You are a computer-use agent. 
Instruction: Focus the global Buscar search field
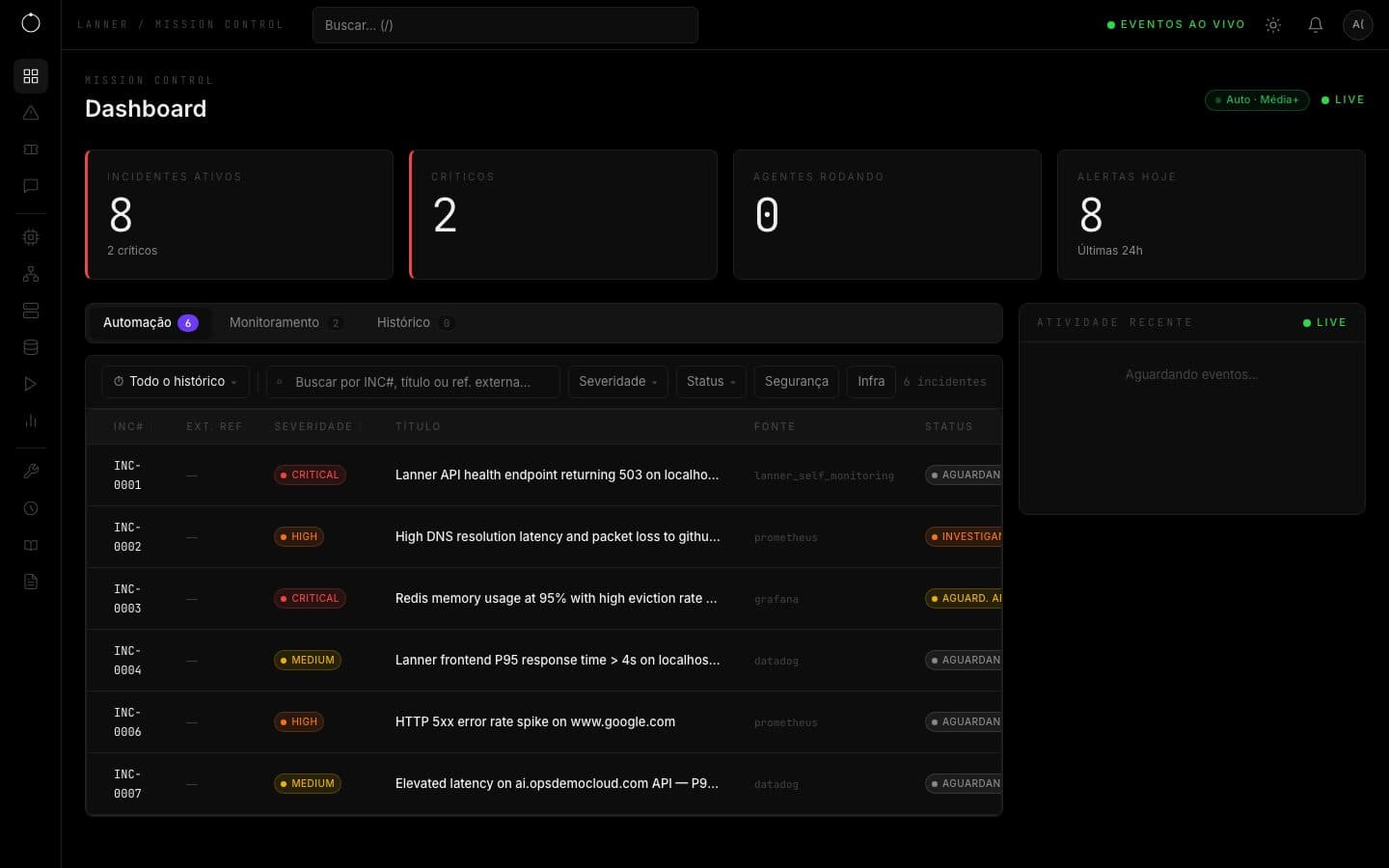[505, 25]
